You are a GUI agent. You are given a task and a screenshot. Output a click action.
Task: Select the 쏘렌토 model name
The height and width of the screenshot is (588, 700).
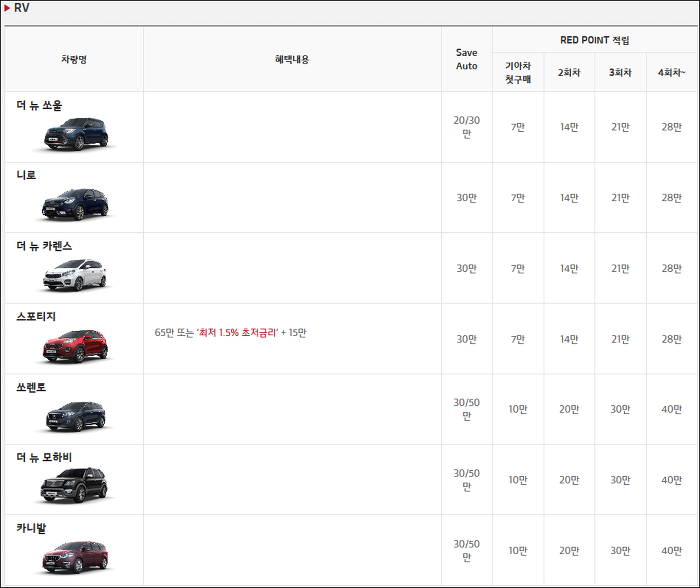31,387
